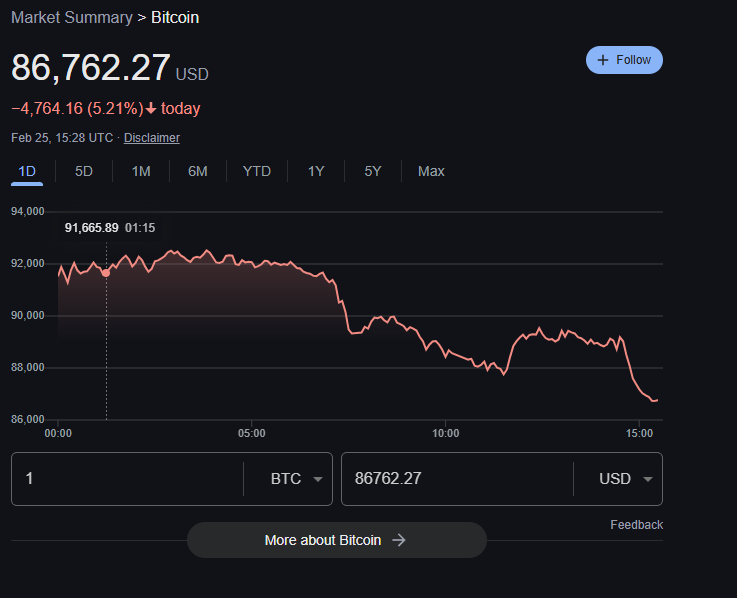Select the YTD chart range

257,171
